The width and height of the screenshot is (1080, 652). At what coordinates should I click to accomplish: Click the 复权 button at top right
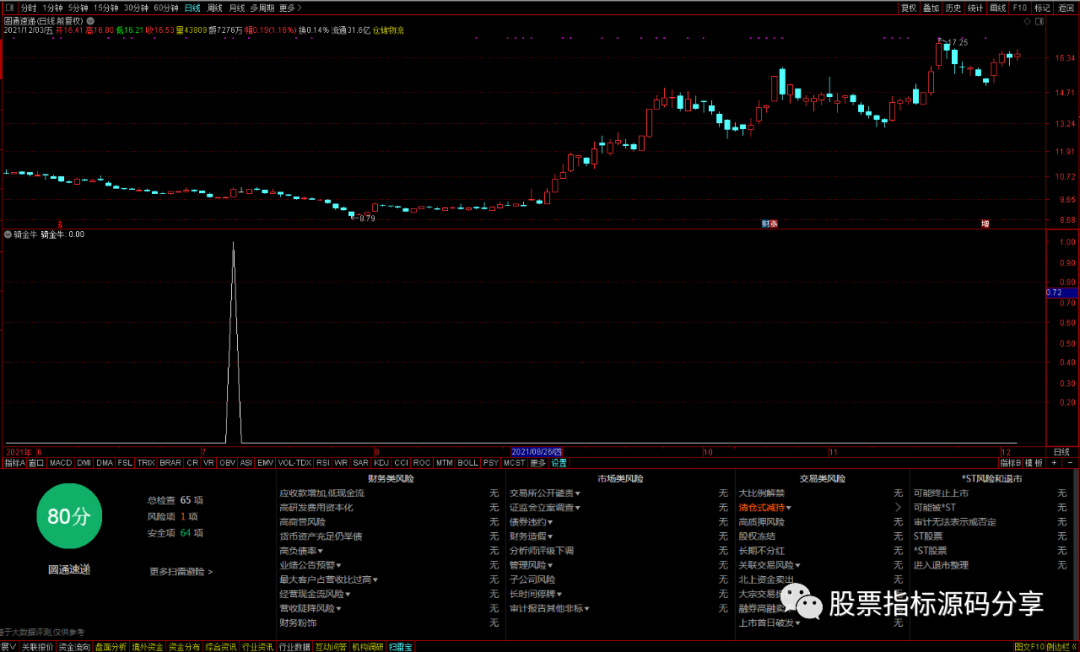pos(908,8)
